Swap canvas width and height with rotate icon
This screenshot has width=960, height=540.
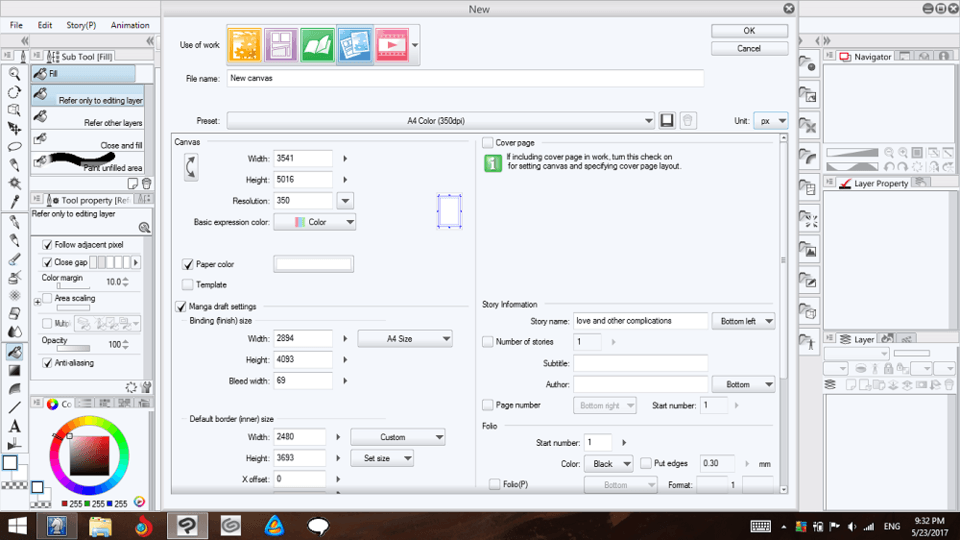190,168
